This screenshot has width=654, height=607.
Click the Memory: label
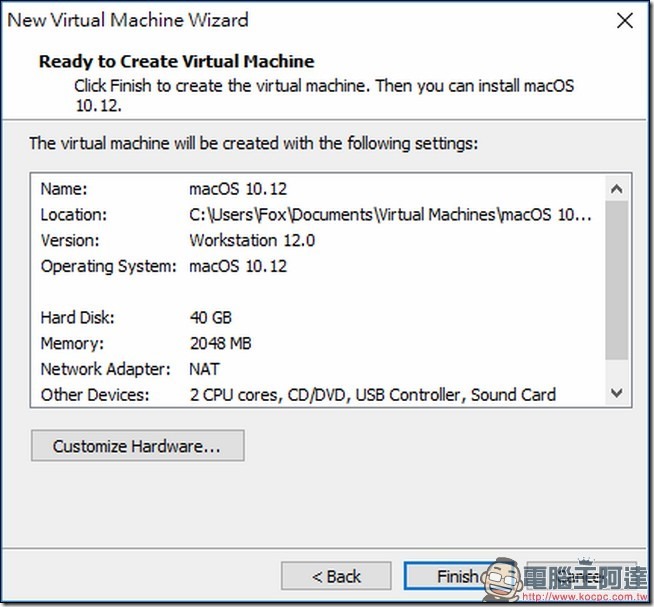pos(72,343)
